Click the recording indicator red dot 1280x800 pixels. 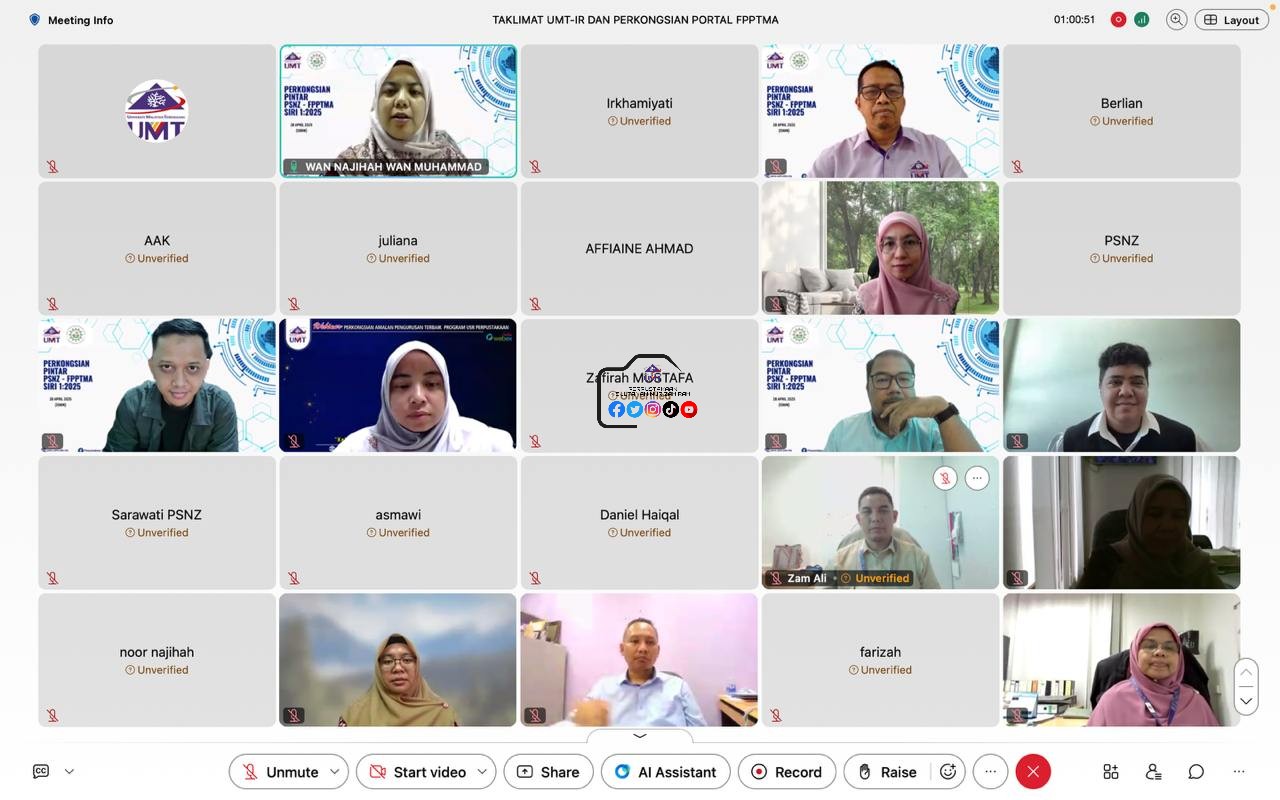tap(1118, 19)
